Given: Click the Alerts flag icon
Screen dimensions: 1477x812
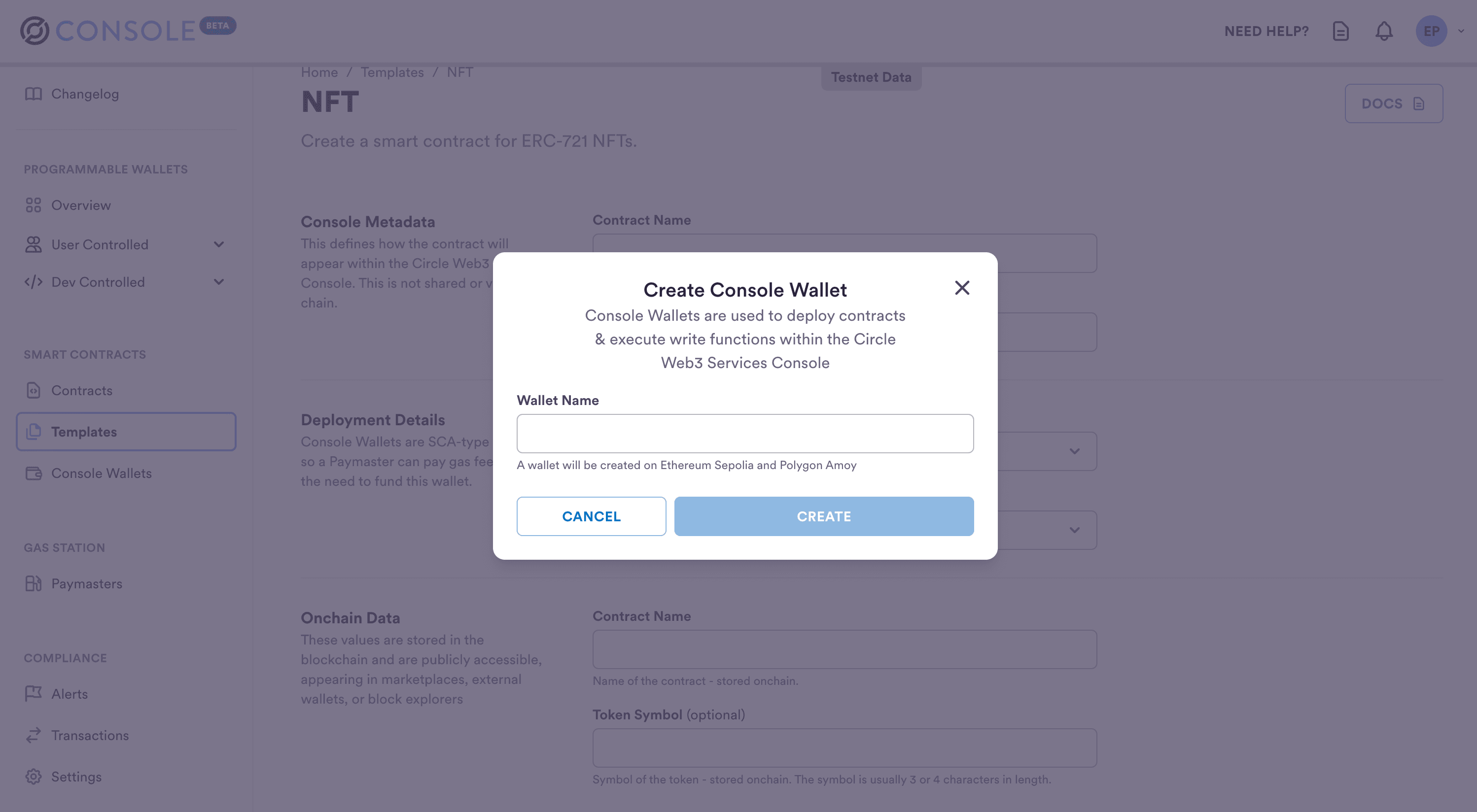Looking at the screenshot, I should [33, 693].
